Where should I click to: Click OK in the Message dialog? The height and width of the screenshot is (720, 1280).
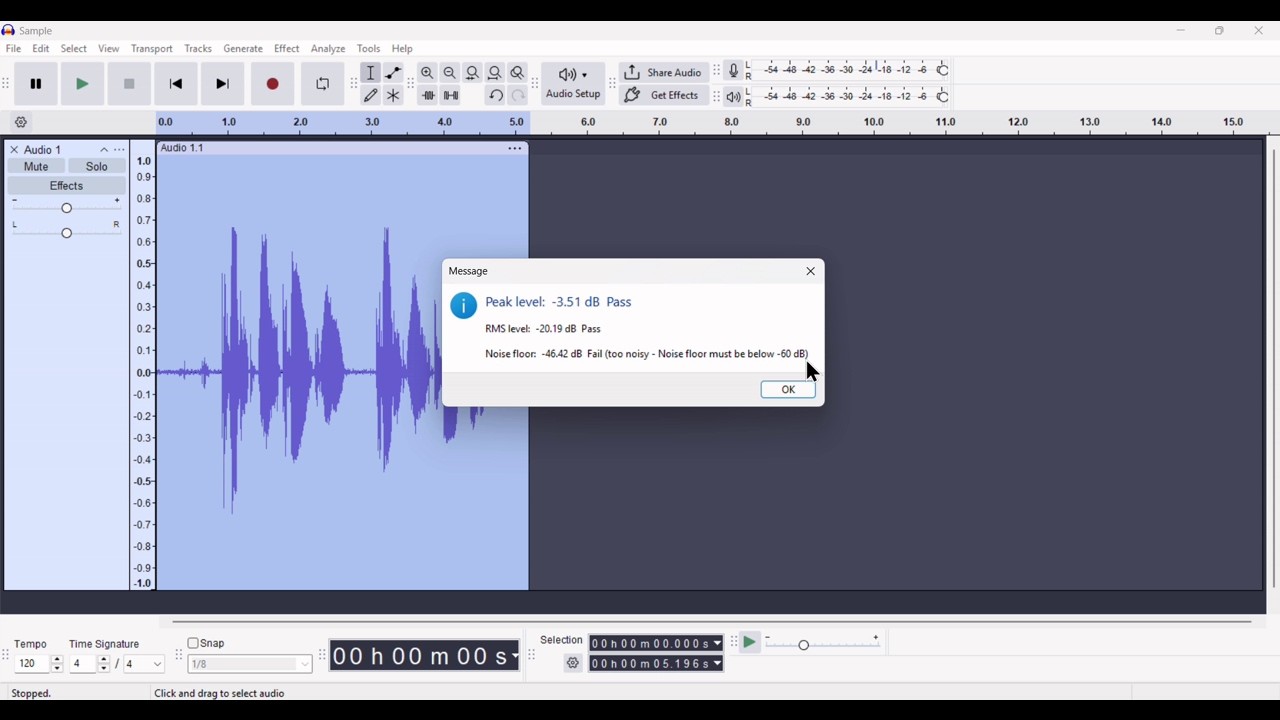point(788,390)
